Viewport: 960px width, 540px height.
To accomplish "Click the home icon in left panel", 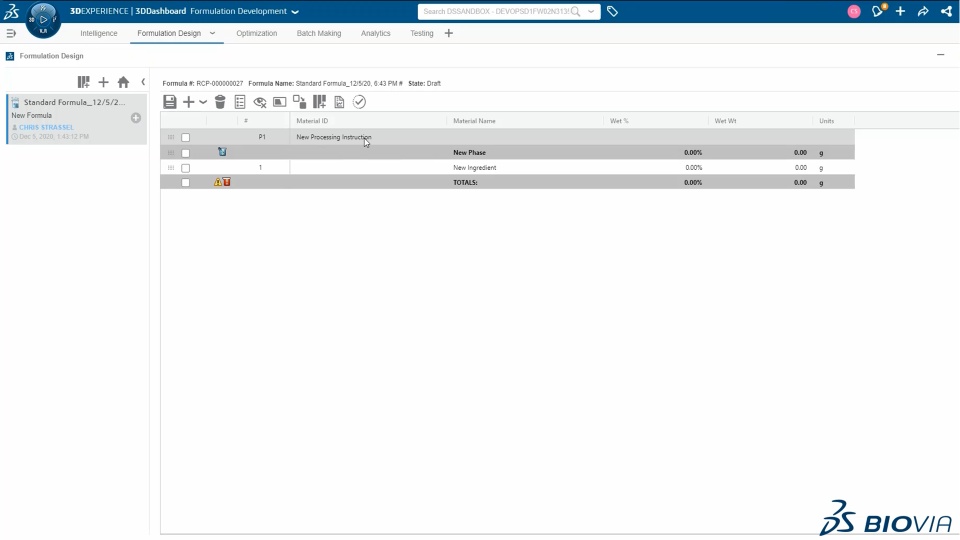I will pos(123,82).
